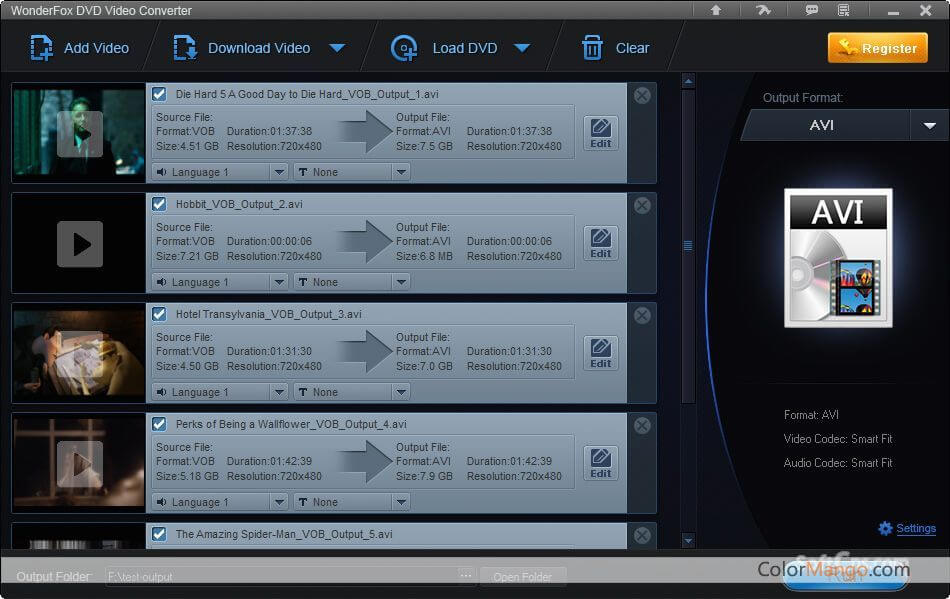Expand the Language 1 dropdown for Hobbit video
Image resolution: width=950 pixels, height=599 pixels.
click(281, 281)
